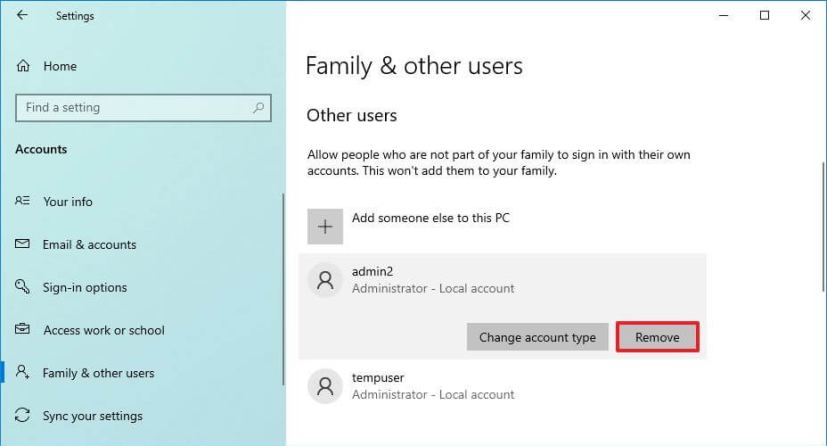The image size is (827, 446).
Task: Click the Other users heading
Action: 352,115
